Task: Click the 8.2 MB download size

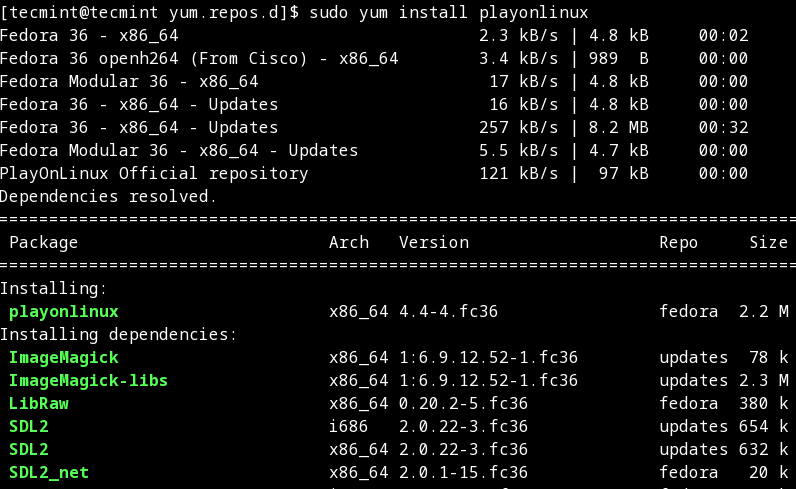Action: pos(618,127)
